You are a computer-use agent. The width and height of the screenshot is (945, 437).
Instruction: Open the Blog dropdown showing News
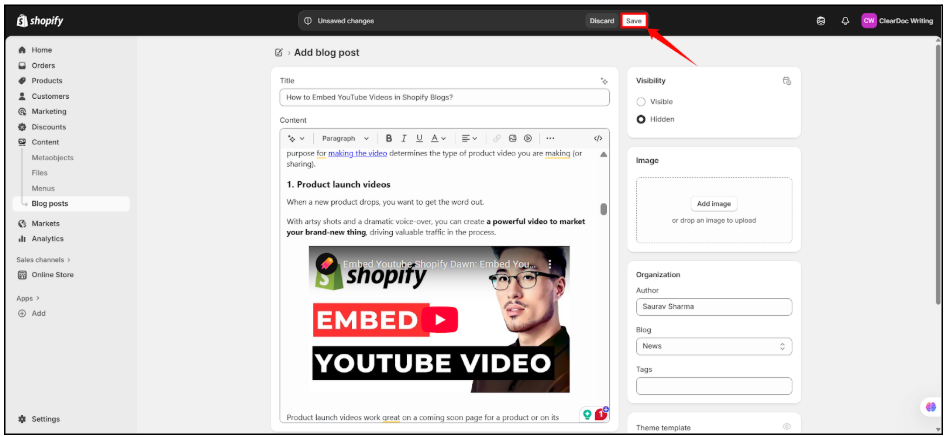click(714, 347)
